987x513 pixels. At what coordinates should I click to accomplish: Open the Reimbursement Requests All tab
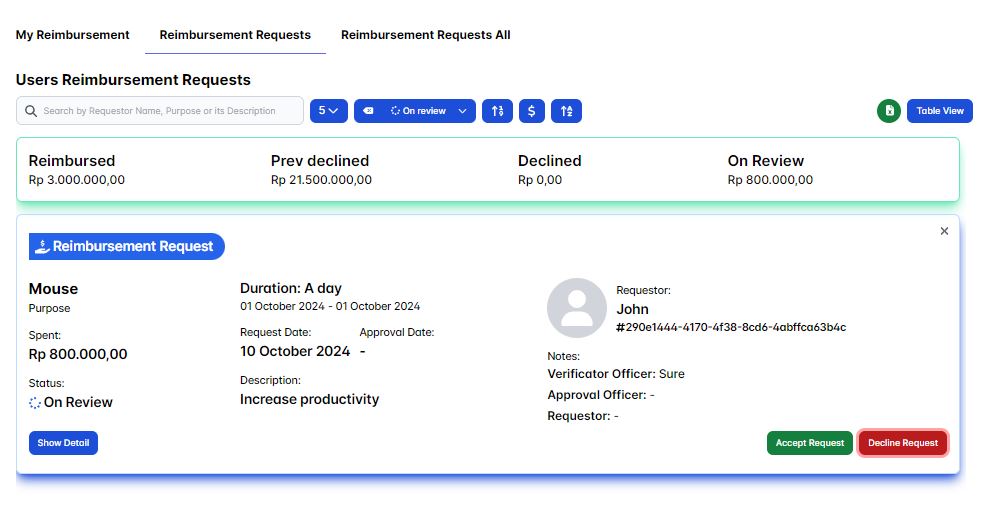[425, 35]
